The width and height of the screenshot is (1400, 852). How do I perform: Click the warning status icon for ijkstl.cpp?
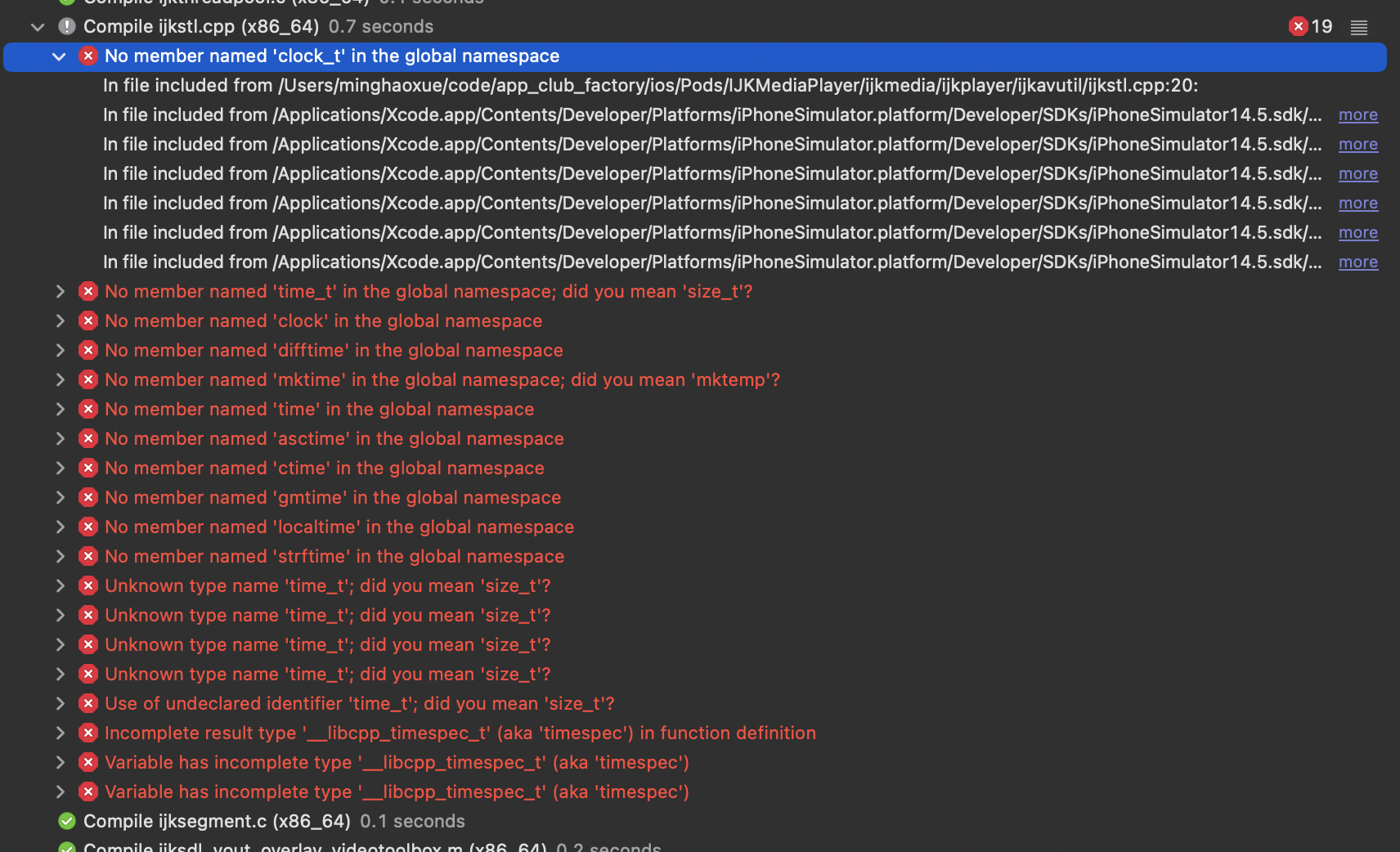point(67,27)
